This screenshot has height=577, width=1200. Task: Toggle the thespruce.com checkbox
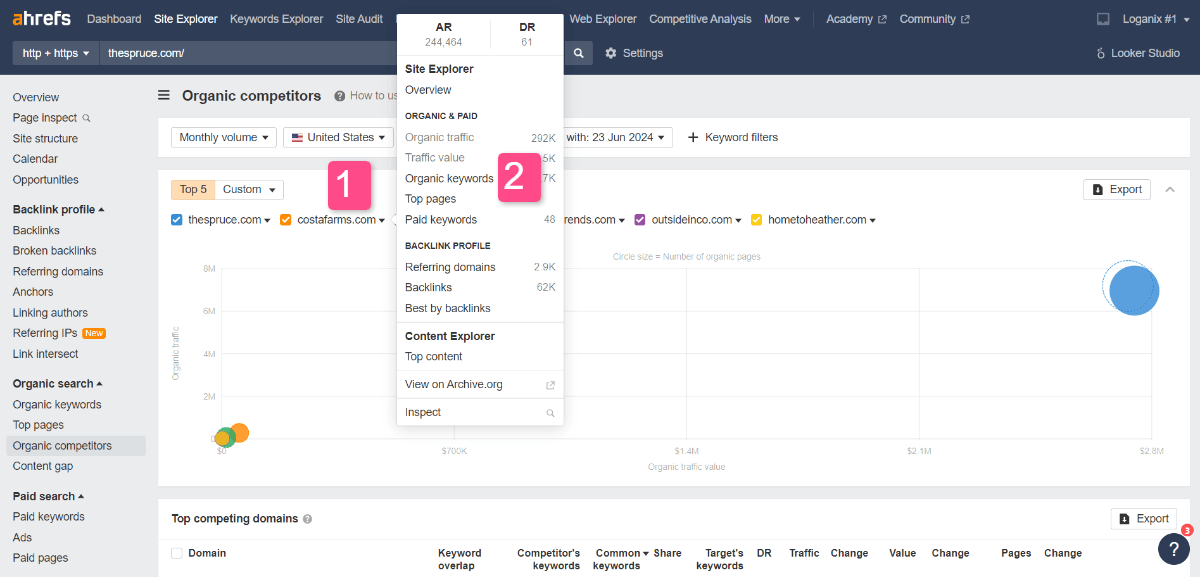(177, 220)
